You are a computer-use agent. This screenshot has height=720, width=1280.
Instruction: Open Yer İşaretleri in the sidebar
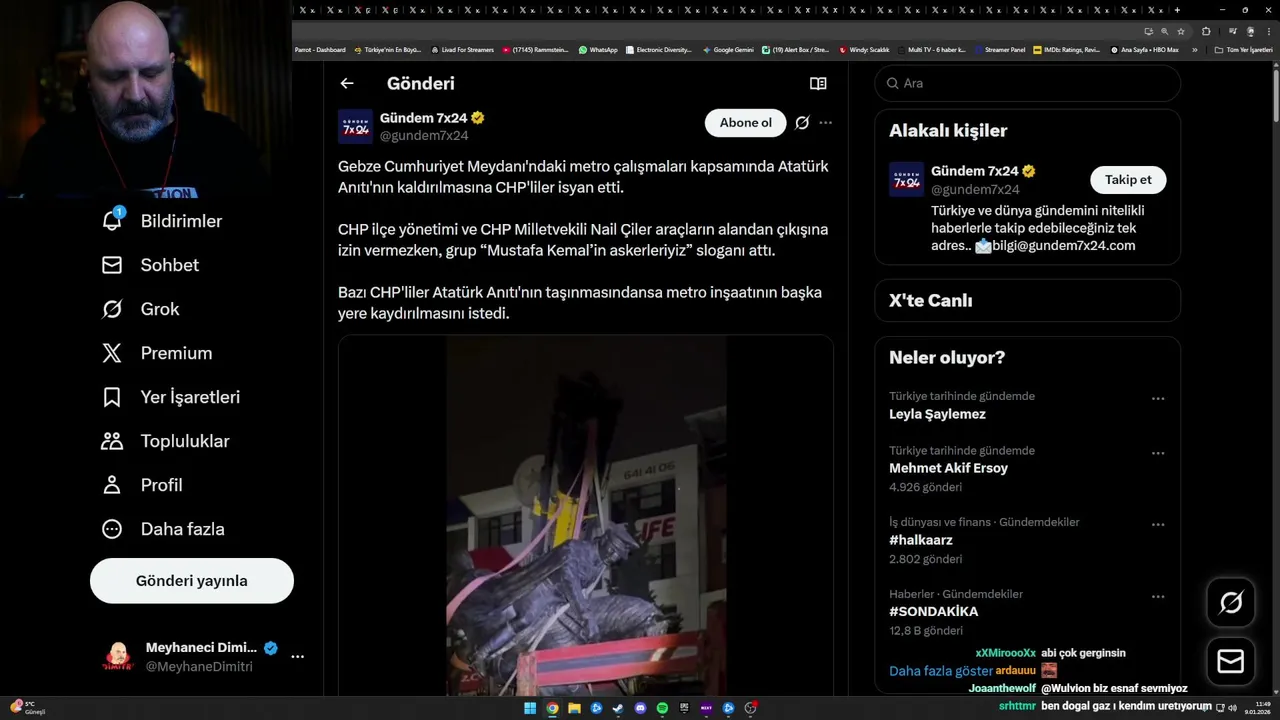point(170,397)
